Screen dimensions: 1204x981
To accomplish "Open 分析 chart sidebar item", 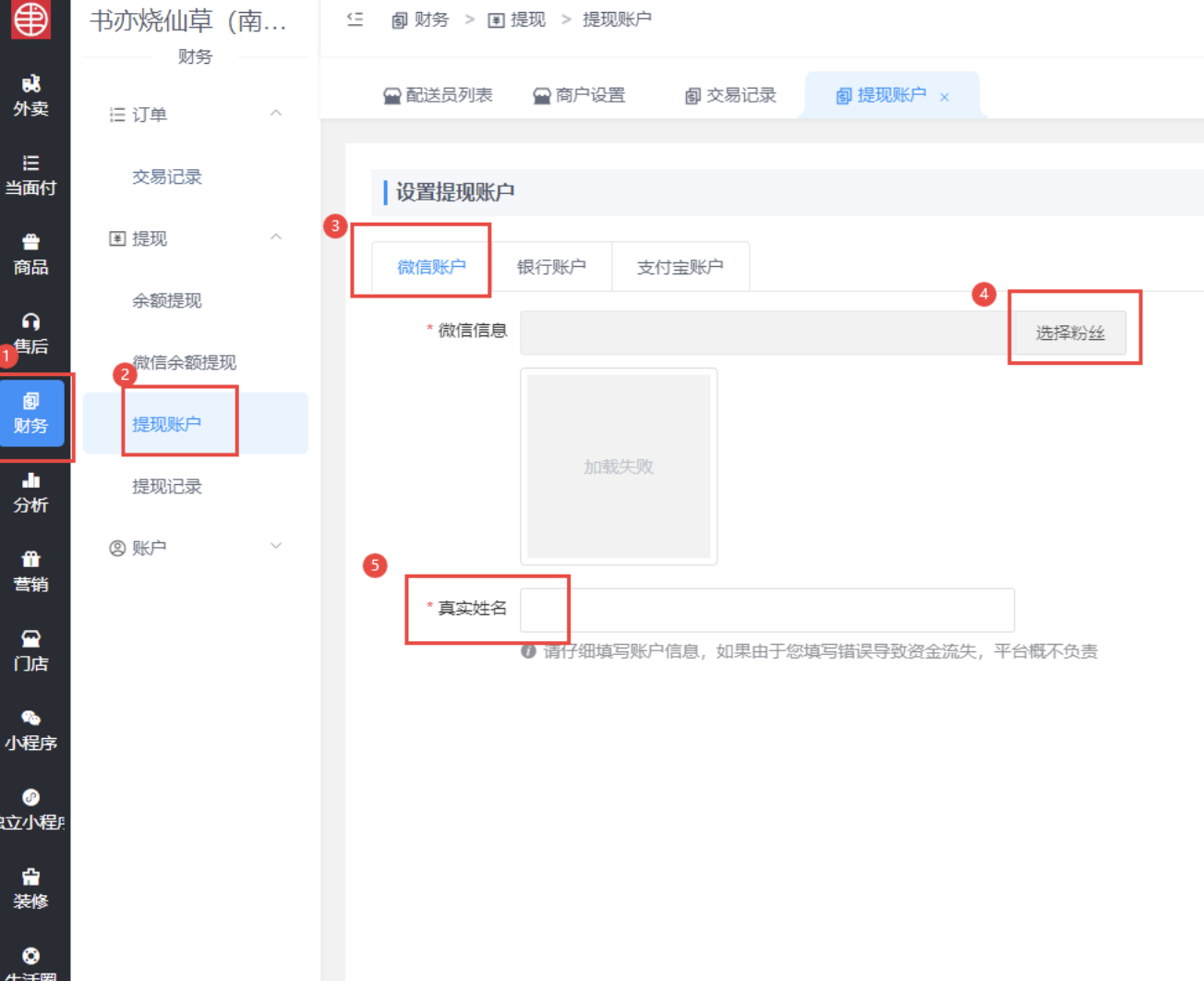I will coord(30,492).
